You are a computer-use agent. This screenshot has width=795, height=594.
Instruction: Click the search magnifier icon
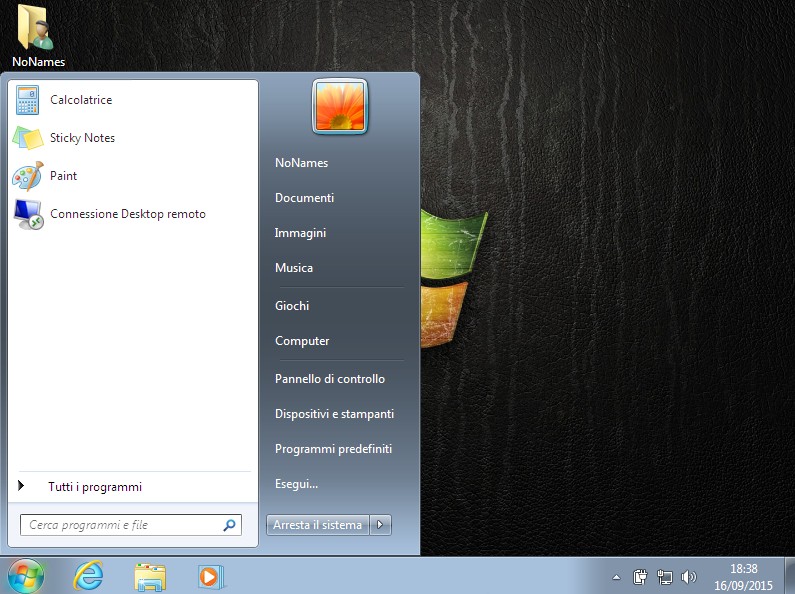point(229,525)
